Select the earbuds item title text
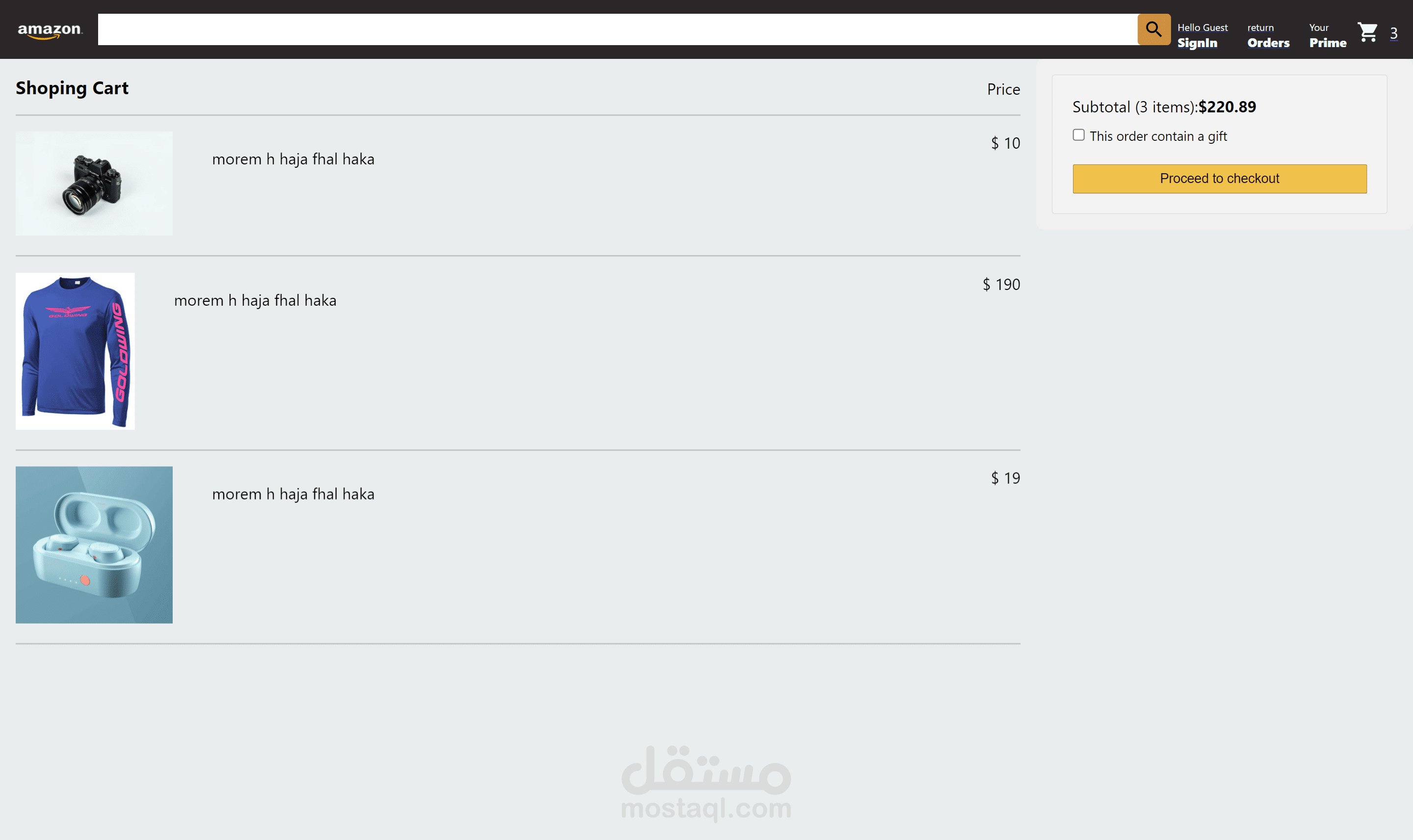Viewport: 1413px width, 840px height. pos(293,494)
